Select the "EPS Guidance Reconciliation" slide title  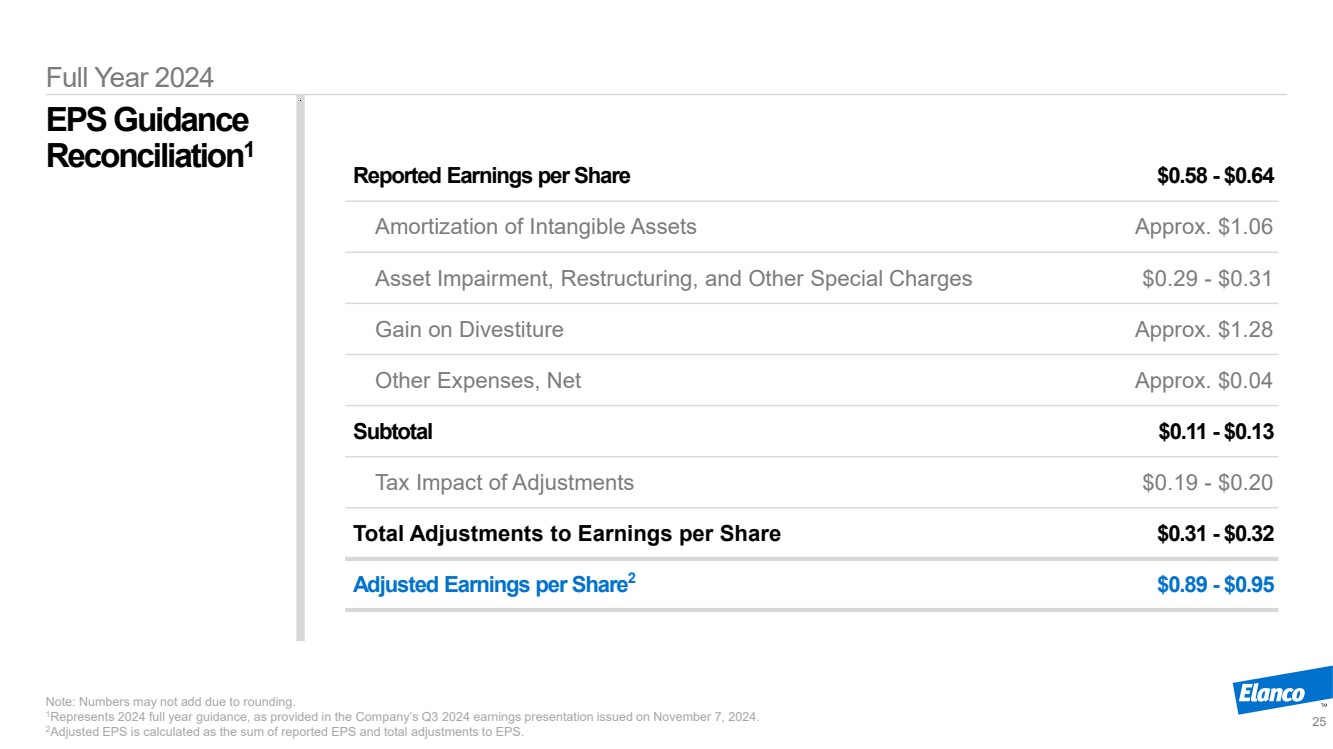point(150,138)
